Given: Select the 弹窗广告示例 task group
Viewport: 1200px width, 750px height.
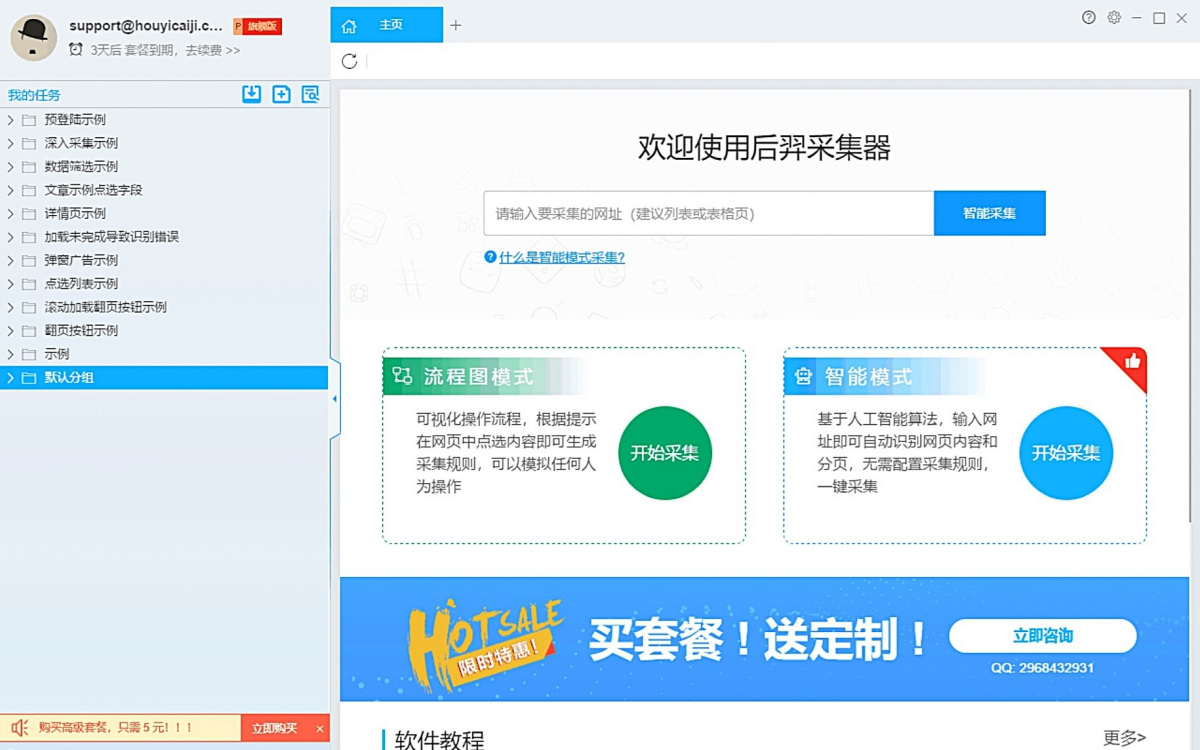Looking at the screenshot, I should (81, 260).
